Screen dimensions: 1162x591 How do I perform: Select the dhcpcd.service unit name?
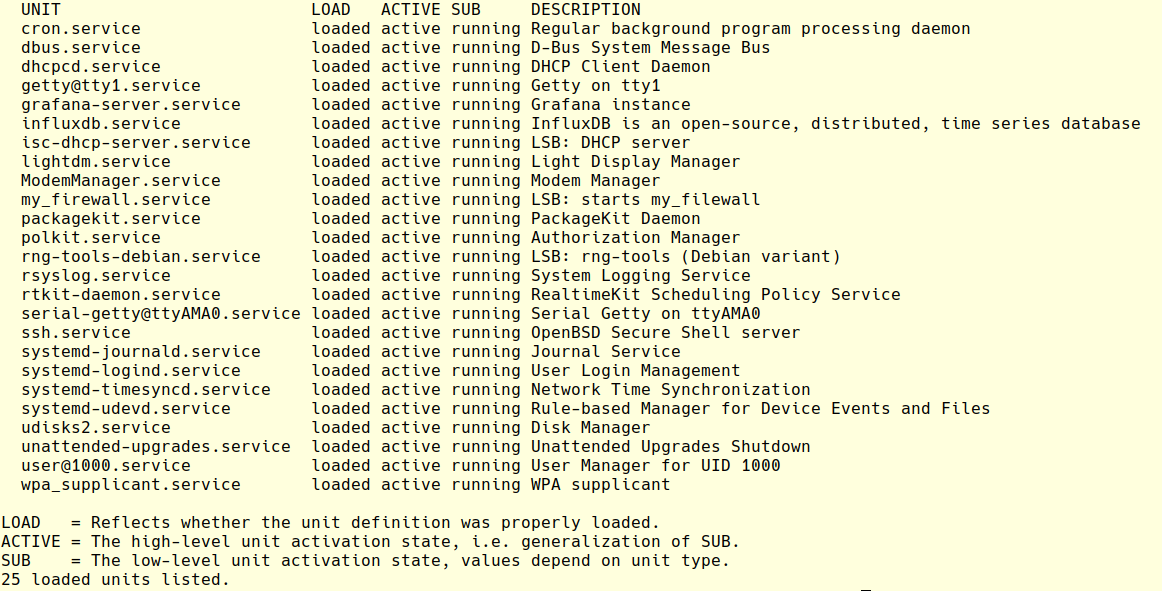[90, 67]
